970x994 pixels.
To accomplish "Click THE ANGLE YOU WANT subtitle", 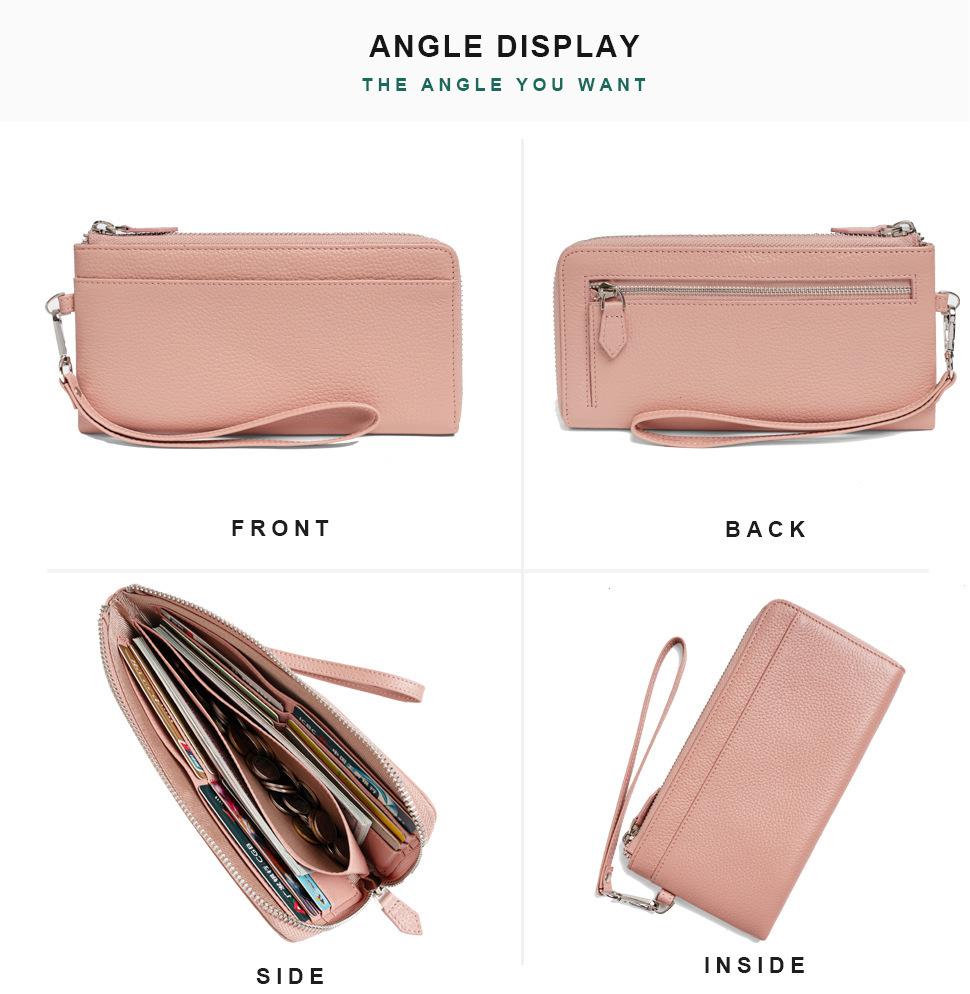I will (x=504, y=84).
